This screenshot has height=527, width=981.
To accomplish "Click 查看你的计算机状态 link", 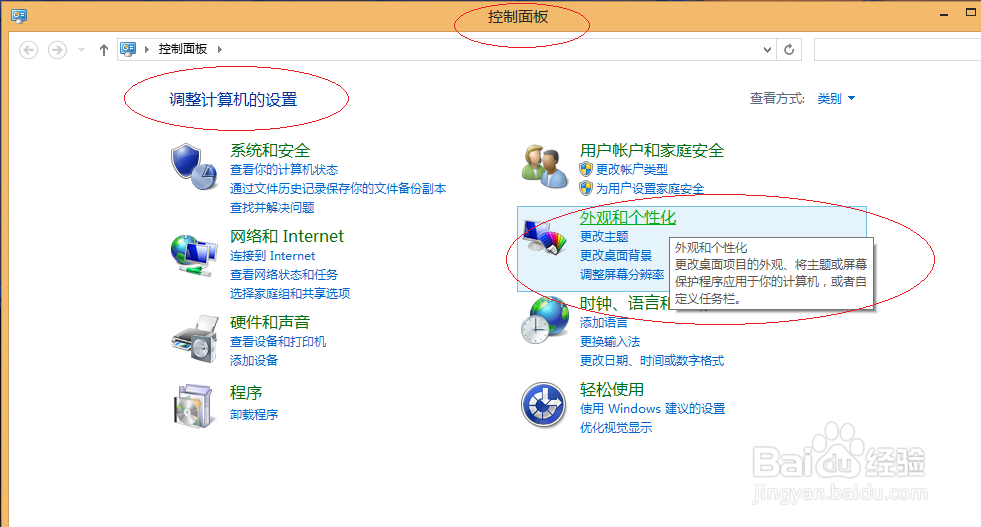I will 284,170.
